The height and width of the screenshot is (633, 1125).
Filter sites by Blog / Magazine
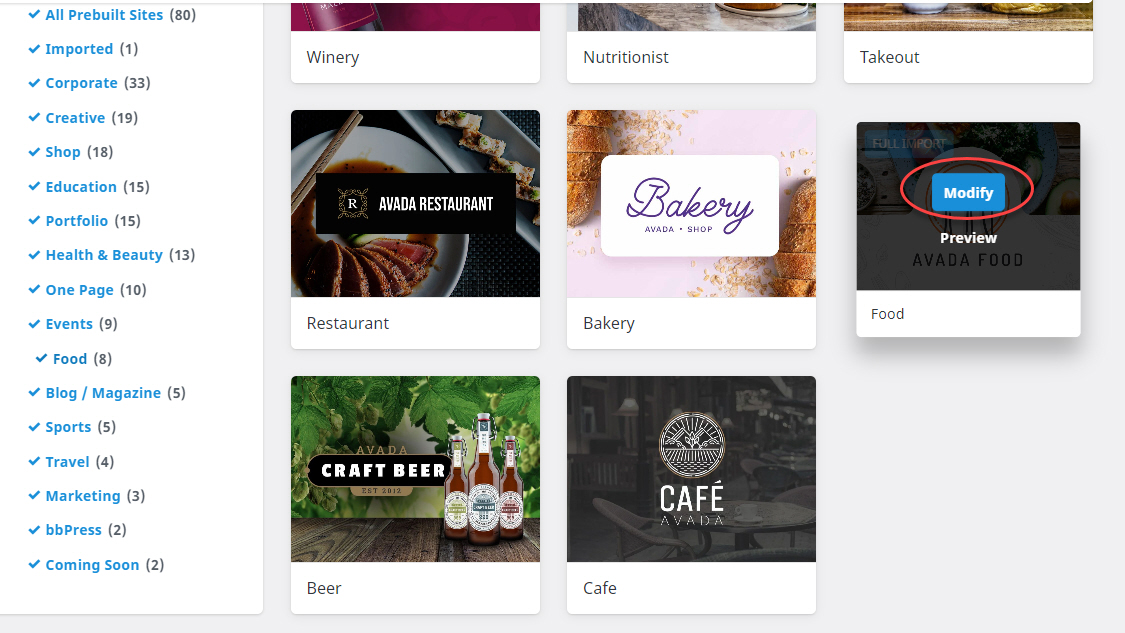coord(103,393)
